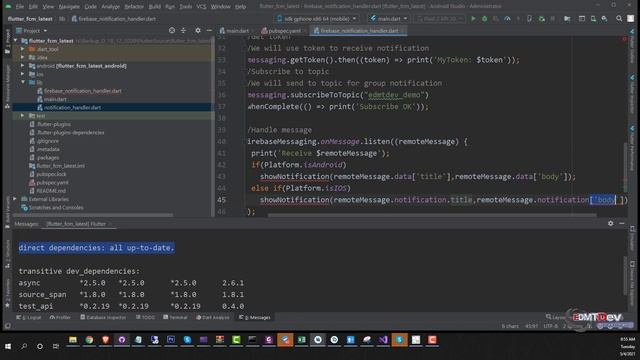Screen dimensions: 640x360
Task: Open Chrome from the taskbar
Action: (89, 340)
